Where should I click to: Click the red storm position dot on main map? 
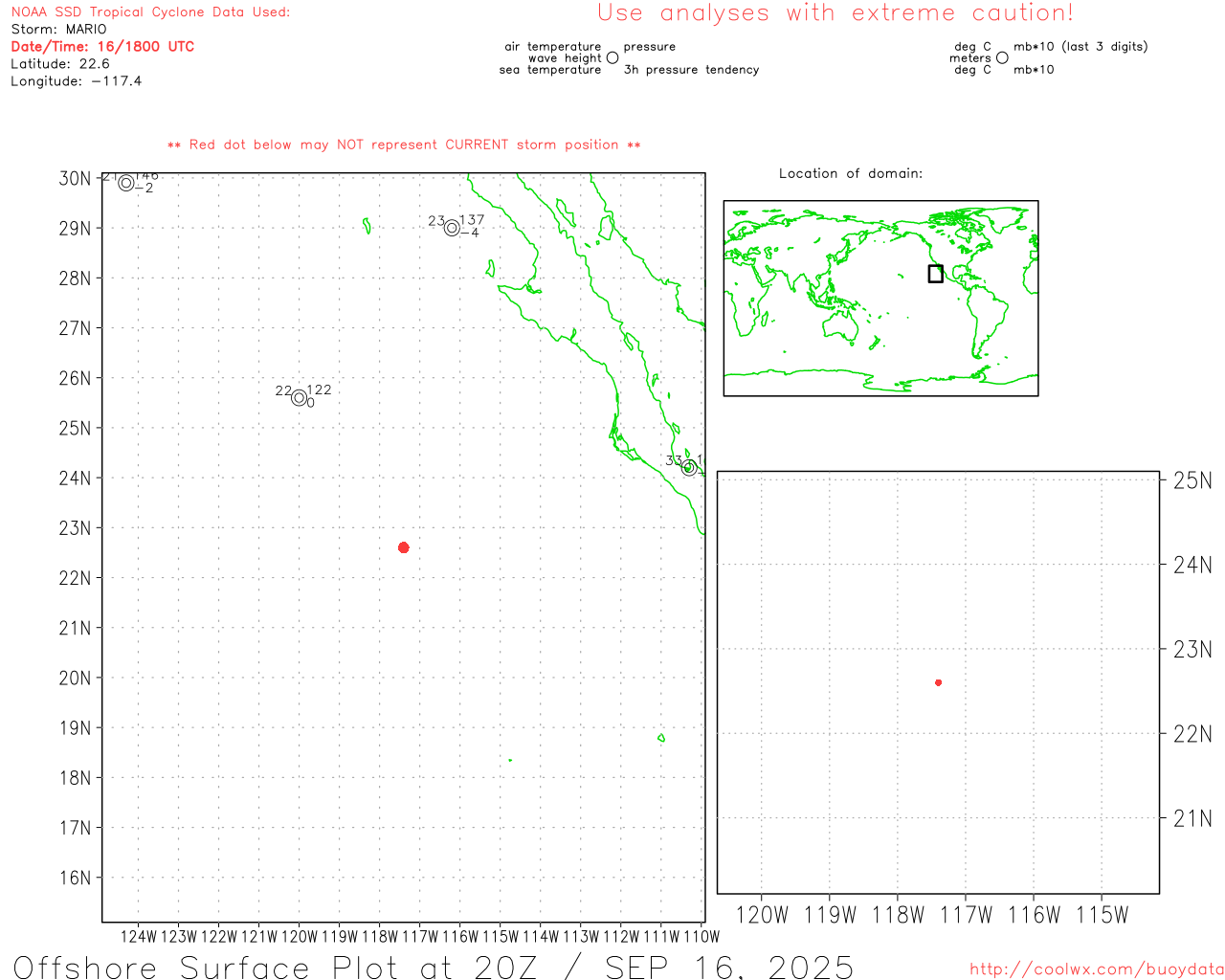click(x=403, y=547)
